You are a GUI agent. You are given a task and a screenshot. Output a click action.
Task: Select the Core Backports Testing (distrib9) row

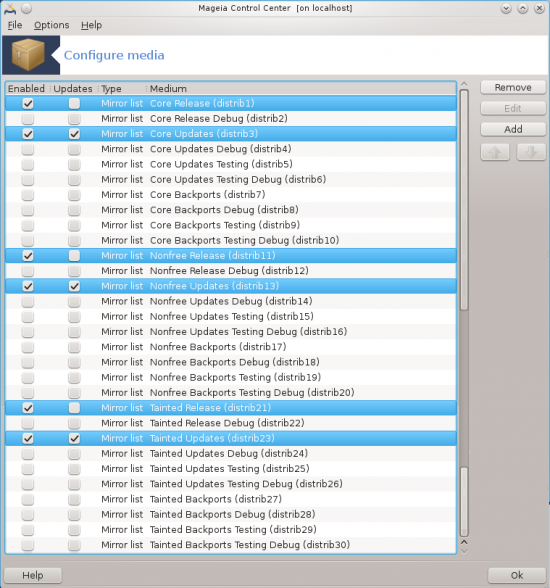tap(231, 225)
